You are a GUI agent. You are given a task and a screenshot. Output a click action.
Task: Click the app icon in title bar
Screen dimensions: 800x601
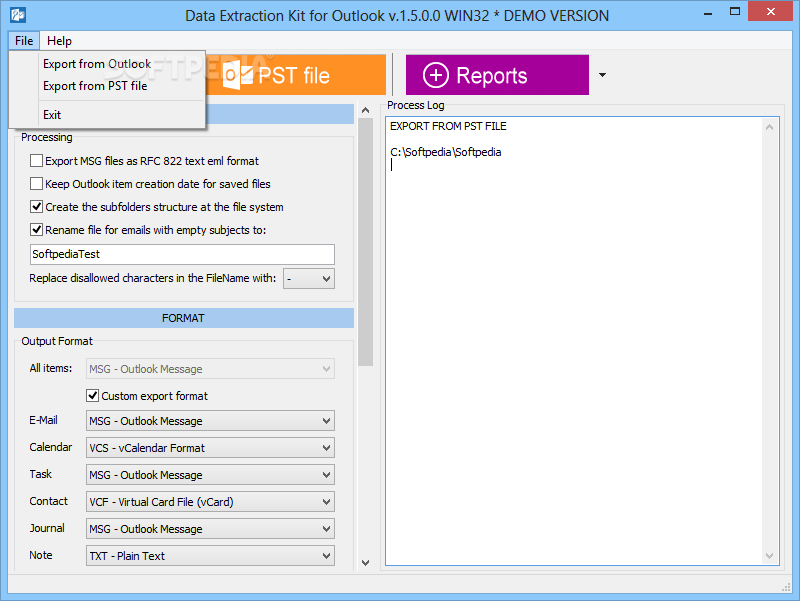coord(18,15)
